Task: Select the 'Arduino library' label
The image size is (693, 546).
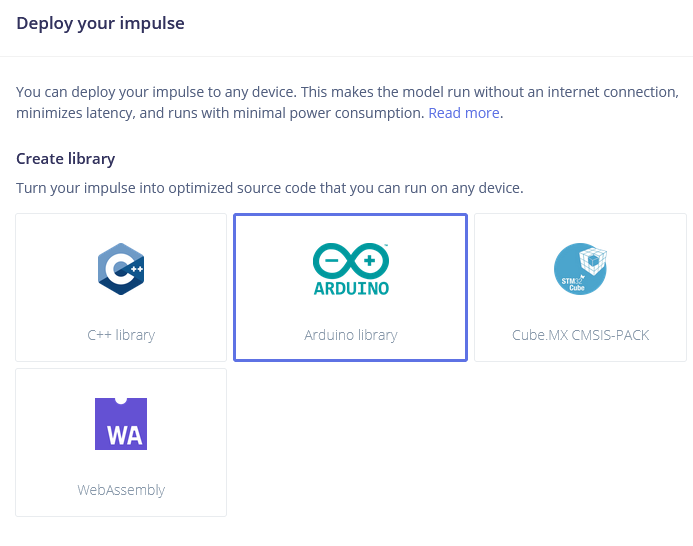Action: tap(351, 335)
